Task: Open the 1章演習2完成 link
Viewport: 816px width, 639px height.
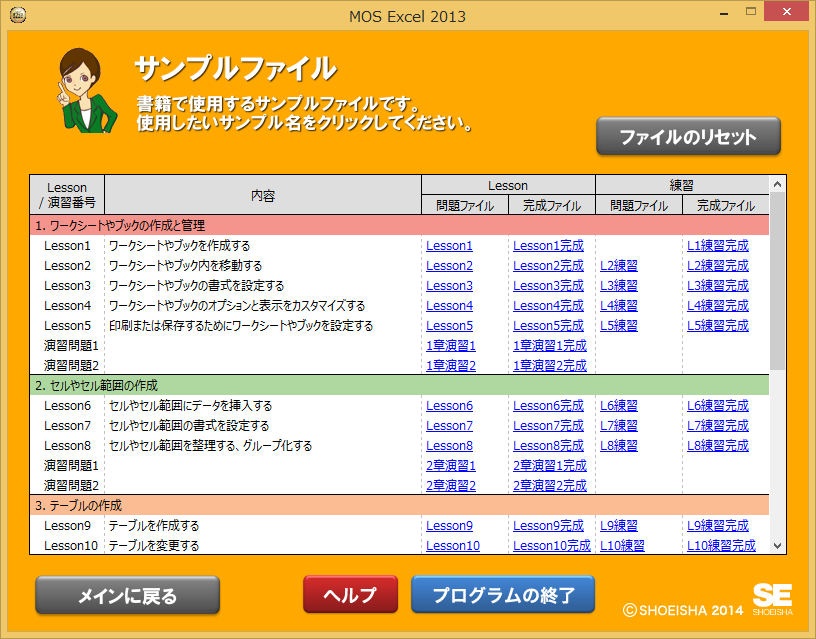Action: (x=550, y=366)
